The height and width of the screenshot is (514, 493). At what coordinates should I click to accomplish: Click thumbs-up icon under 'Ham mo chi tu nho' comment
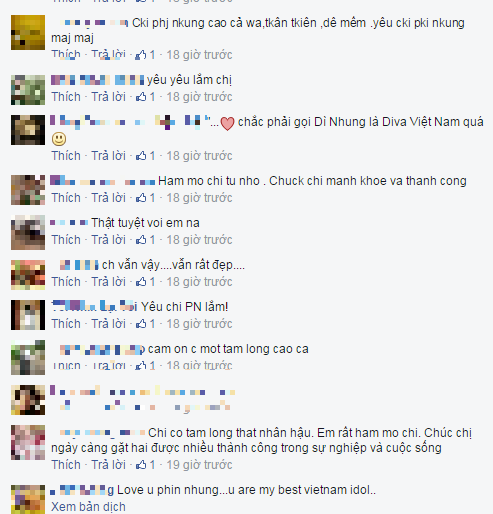(x=141, y=198)
